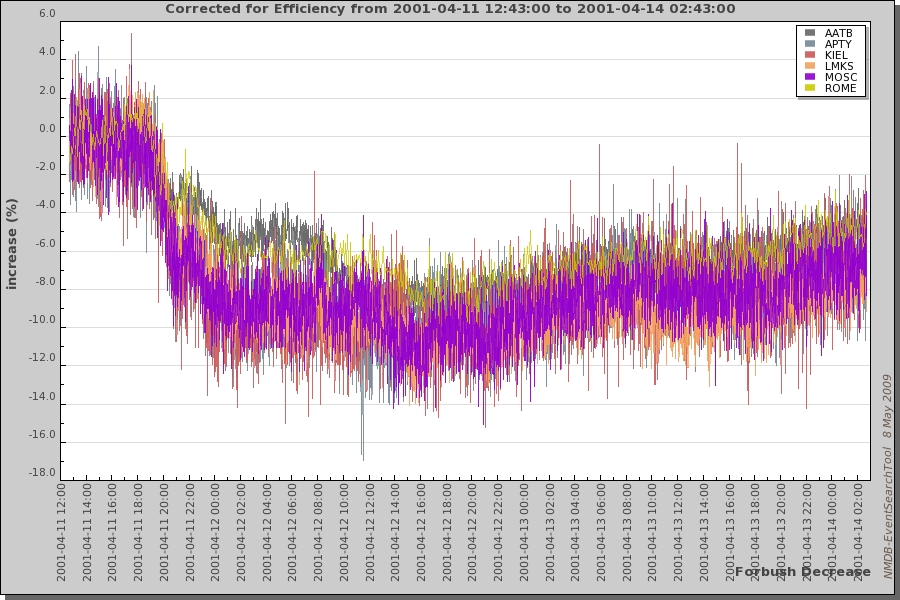Click the '2001-04-13 12:00' x-axis label

[x=677, y=532]
